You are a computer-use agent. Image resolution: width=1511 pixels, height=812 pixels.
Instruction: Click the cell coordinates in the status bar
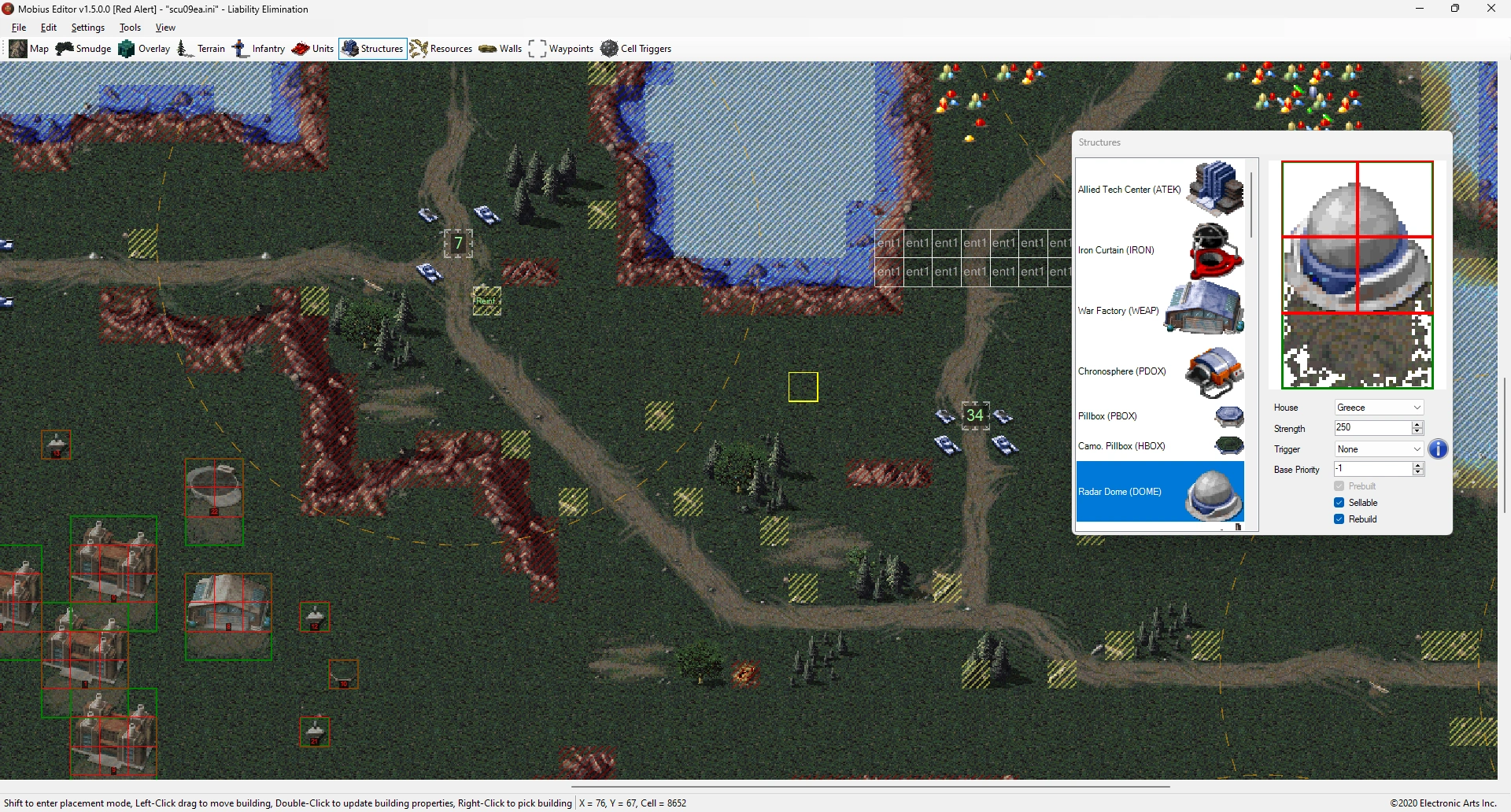pyautogui.click(x=633, y=803)
